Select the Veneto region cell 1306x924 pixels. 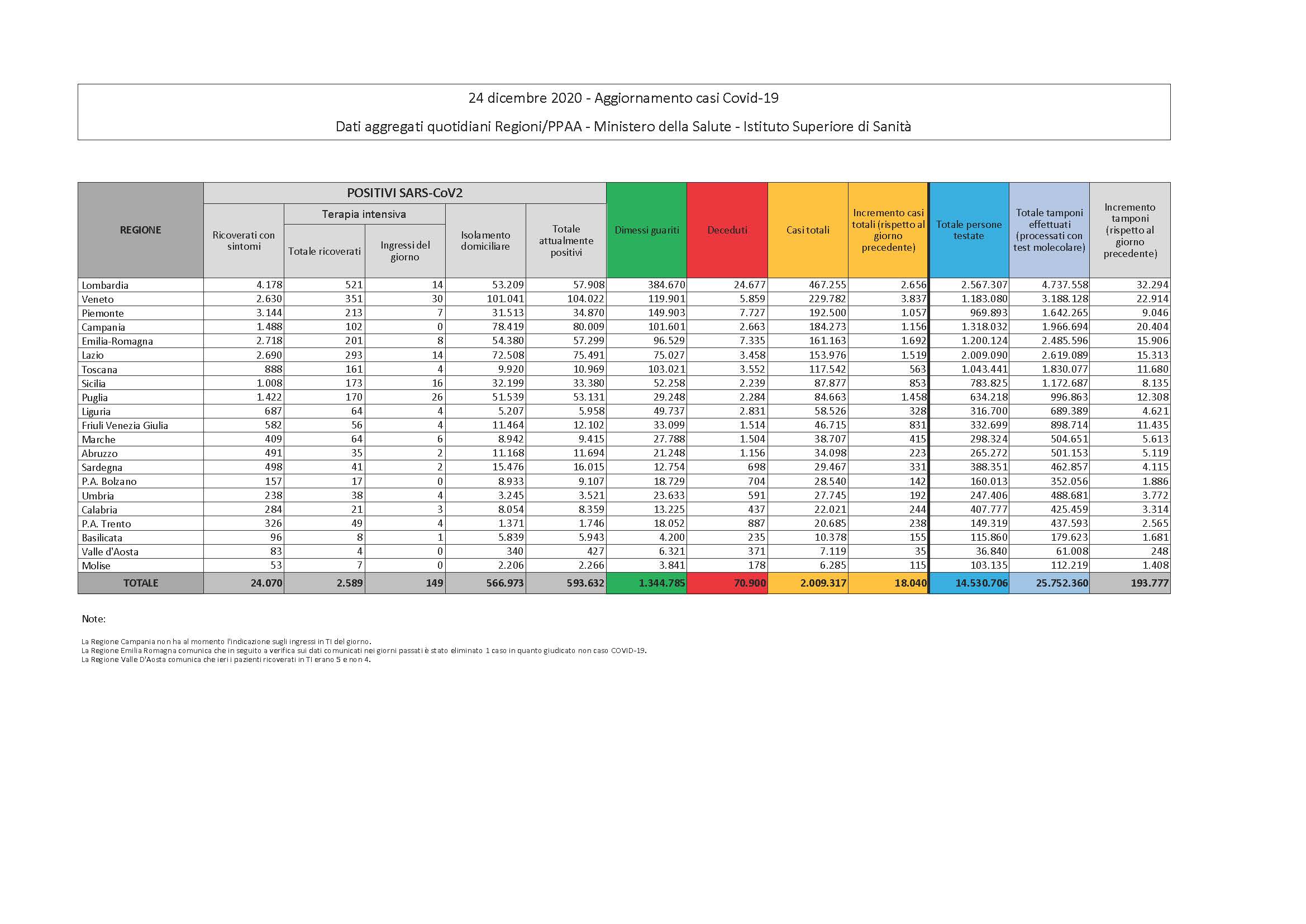[98, 299]
